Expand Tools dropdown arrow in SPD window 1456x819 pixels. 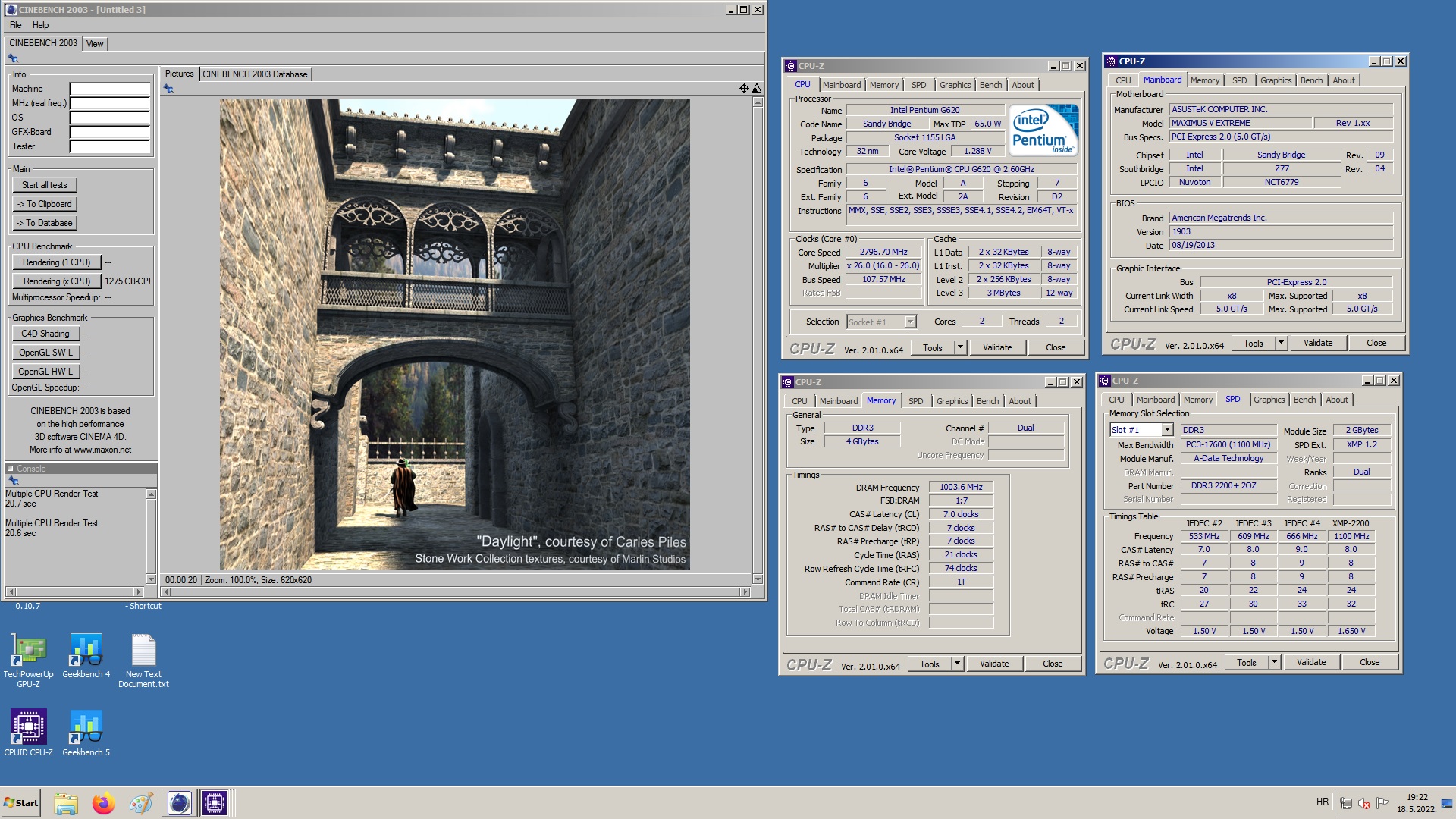[x=1274, y=662]
